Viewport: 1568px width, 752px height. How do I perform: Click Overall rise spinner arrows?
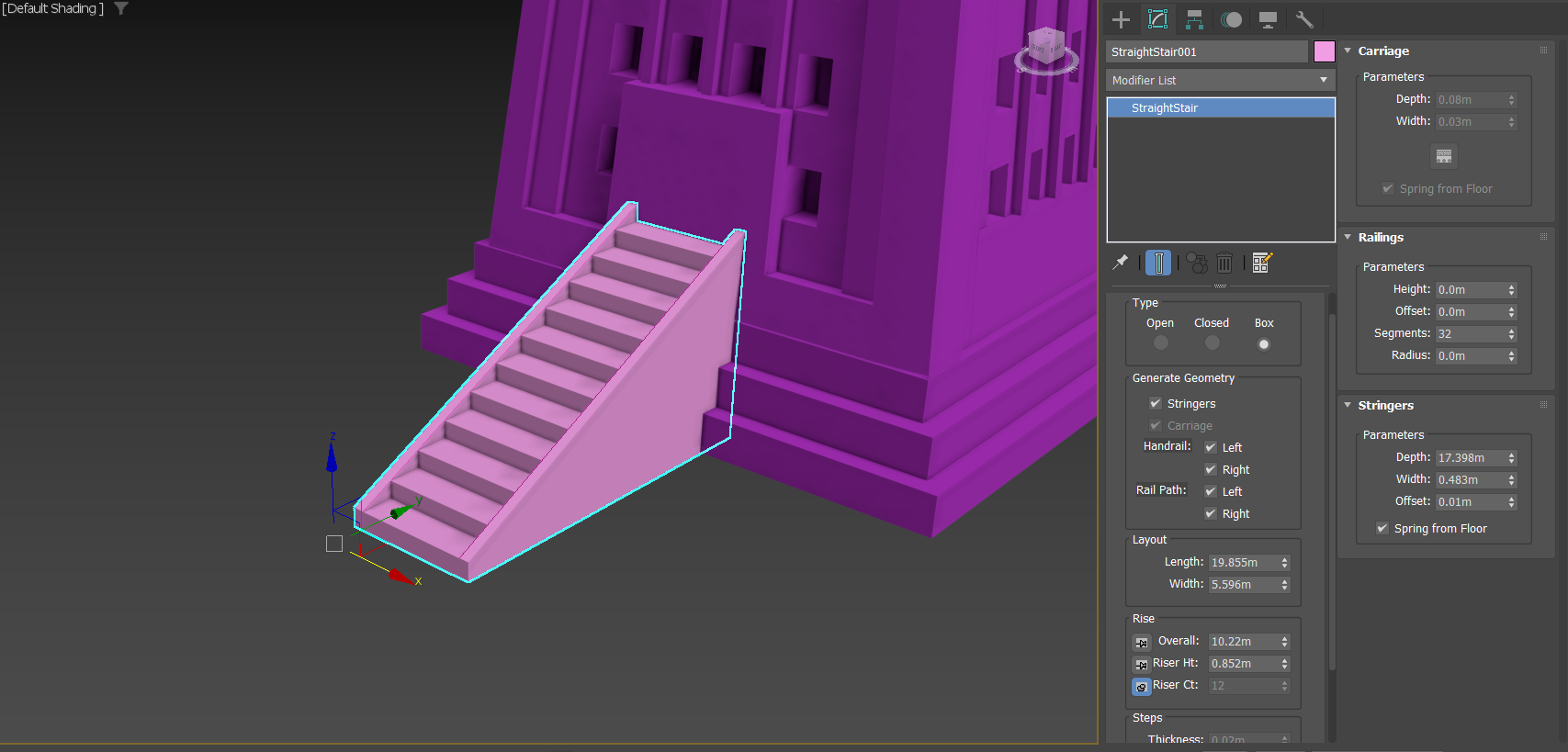[1284, 642]
